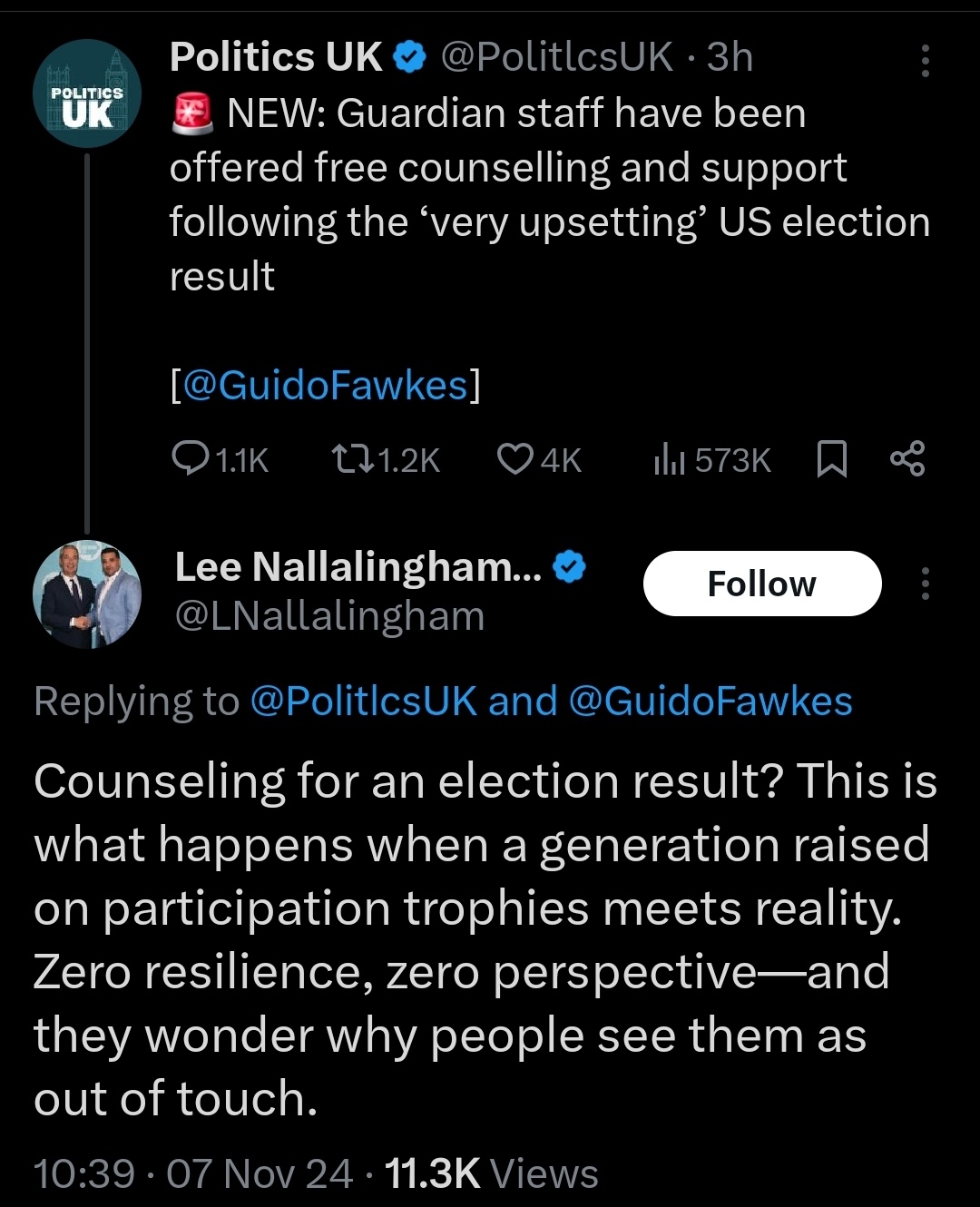
Task: Click @PolitlcsUK in Replying to line
Action: click(x=362, y=702)
